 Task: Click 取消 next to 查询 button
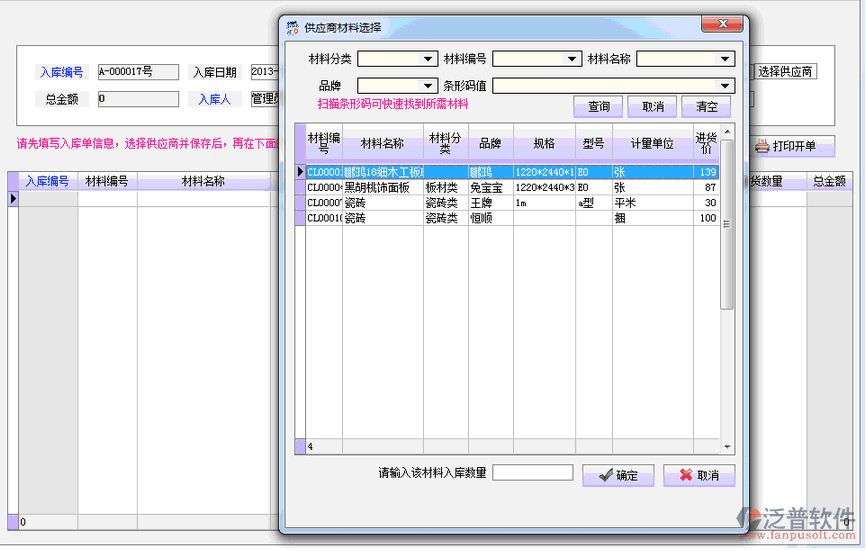coord(653,107)
